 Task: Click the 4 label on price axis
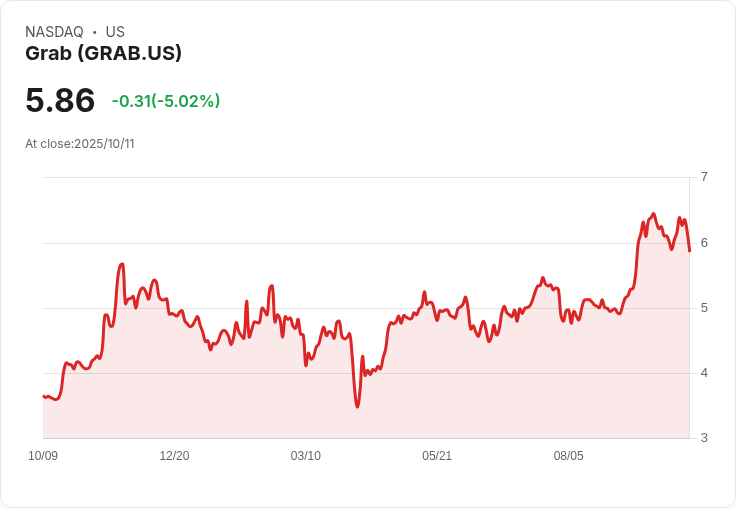704,373
